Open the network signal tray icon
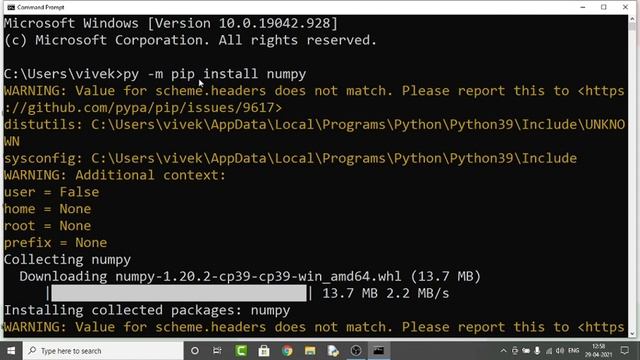The width and height of the screenshot is (640, 360). (549, 351)
